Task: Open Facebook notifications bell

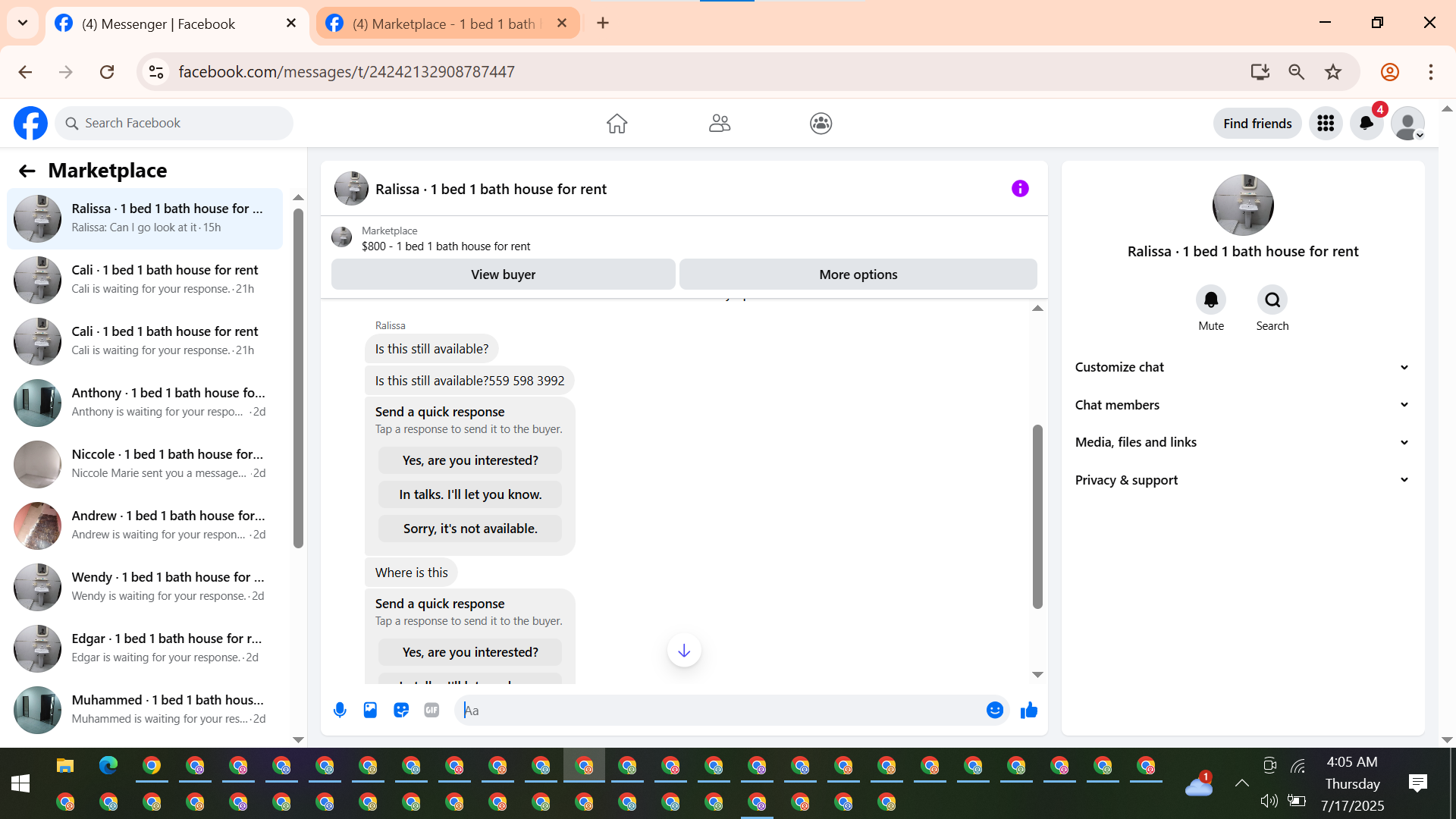Action: tap(1367, 124)
